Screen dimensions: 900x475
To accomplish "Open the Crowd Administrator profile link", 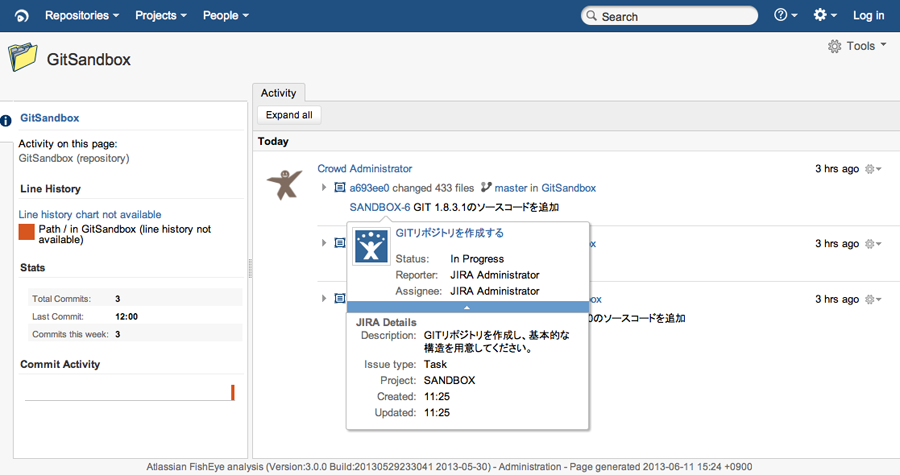I will tap(364, 169).
